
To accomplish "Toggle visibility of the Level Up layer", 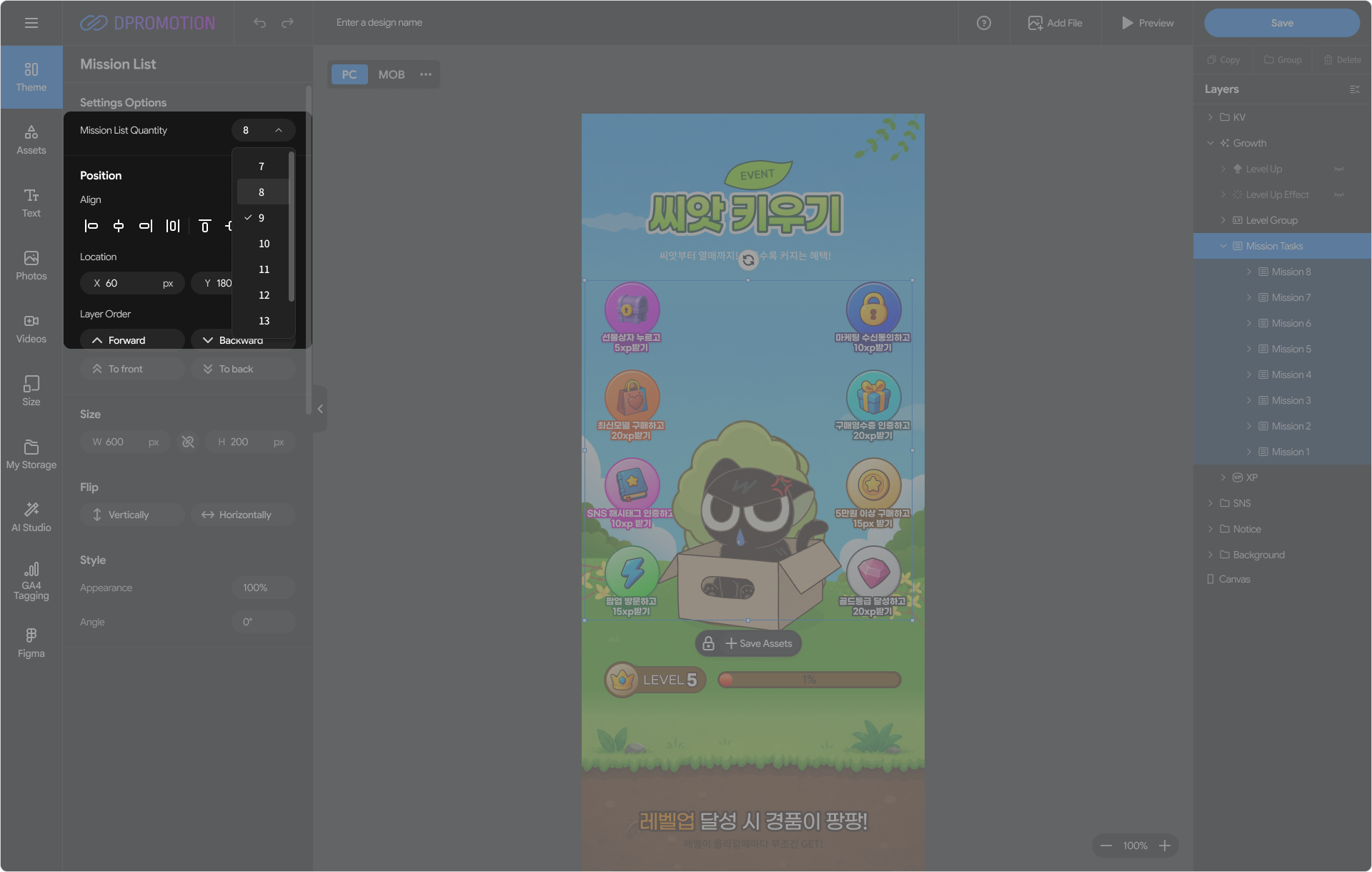I will pyautogui.click(x=1339, y=169).
